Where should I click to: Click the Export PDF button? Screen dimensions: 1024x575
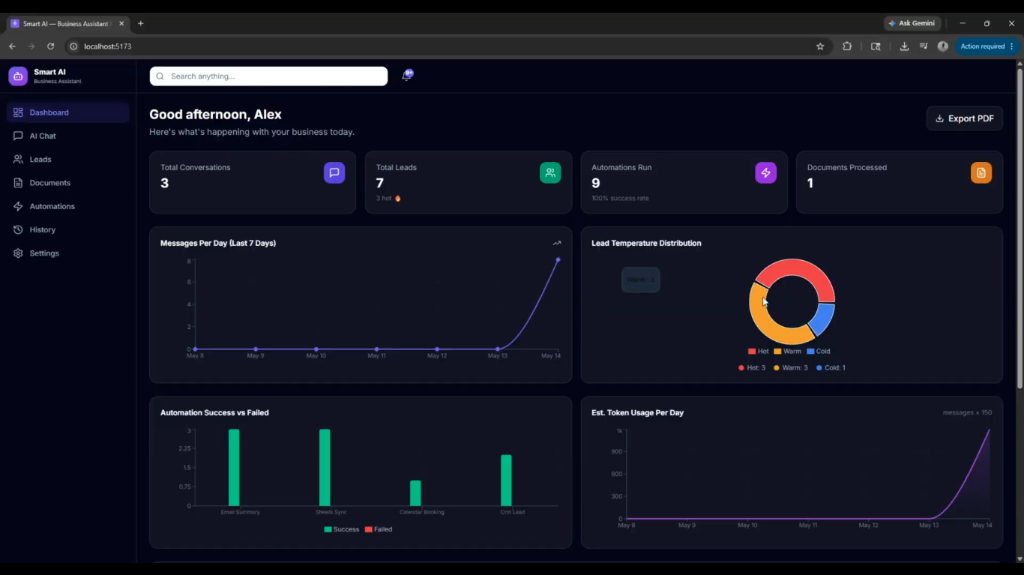965,118
